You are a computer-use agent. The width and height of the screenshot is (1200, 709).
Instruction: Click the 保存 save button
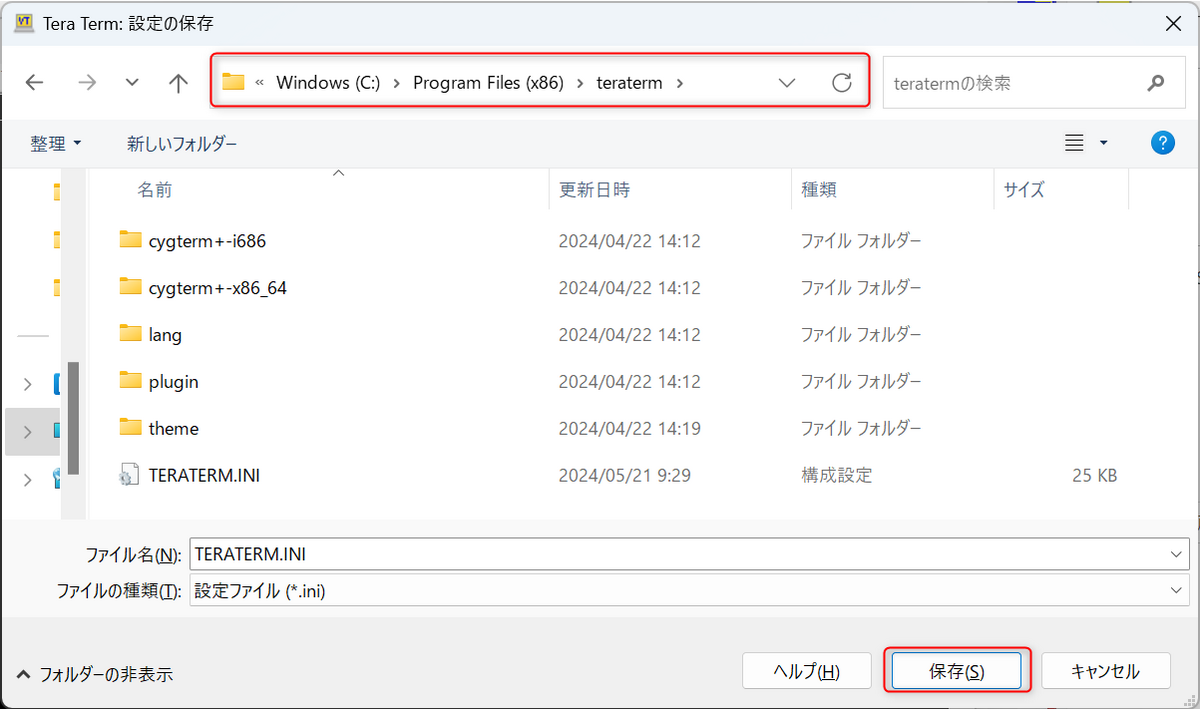957,670
